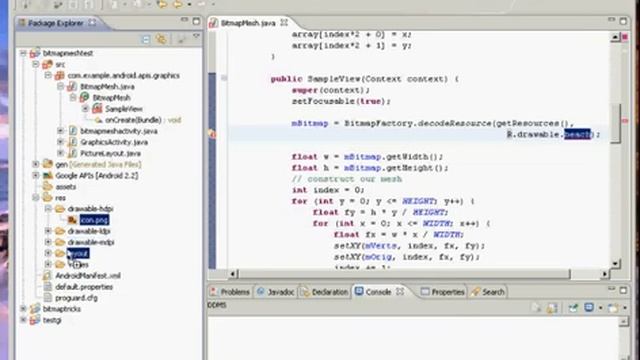Expand bitmapmeshactivity.java in the tree
640x360 pixels.
pyautogui.click(x=60, y=131)
